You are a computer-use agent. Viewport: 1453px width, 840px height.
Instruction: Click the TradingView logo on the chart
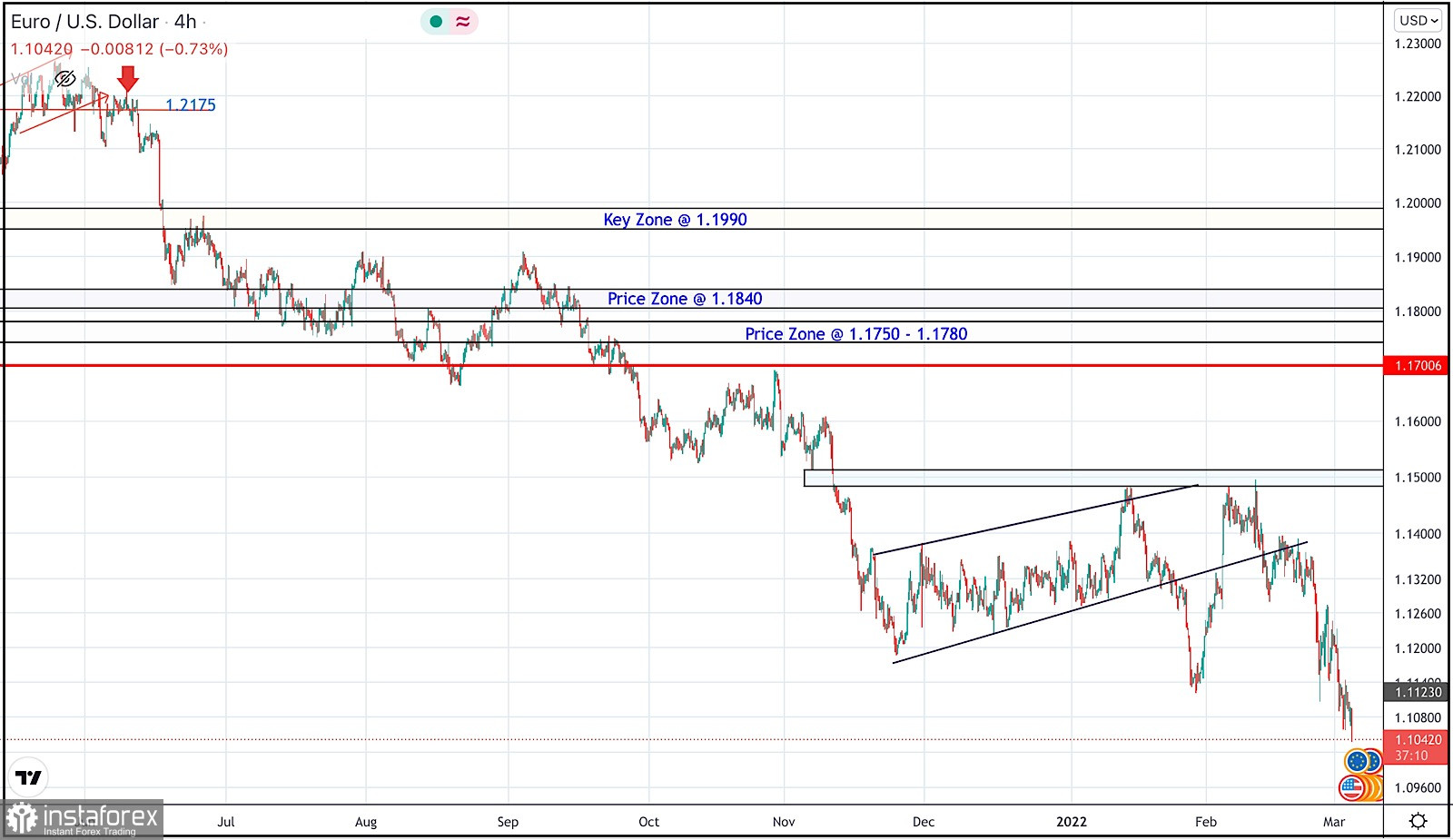coord(28,777)
